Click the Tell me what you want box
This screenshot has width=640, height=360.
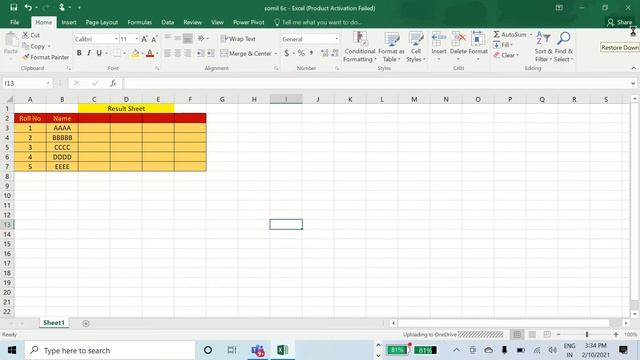point(318,22)
